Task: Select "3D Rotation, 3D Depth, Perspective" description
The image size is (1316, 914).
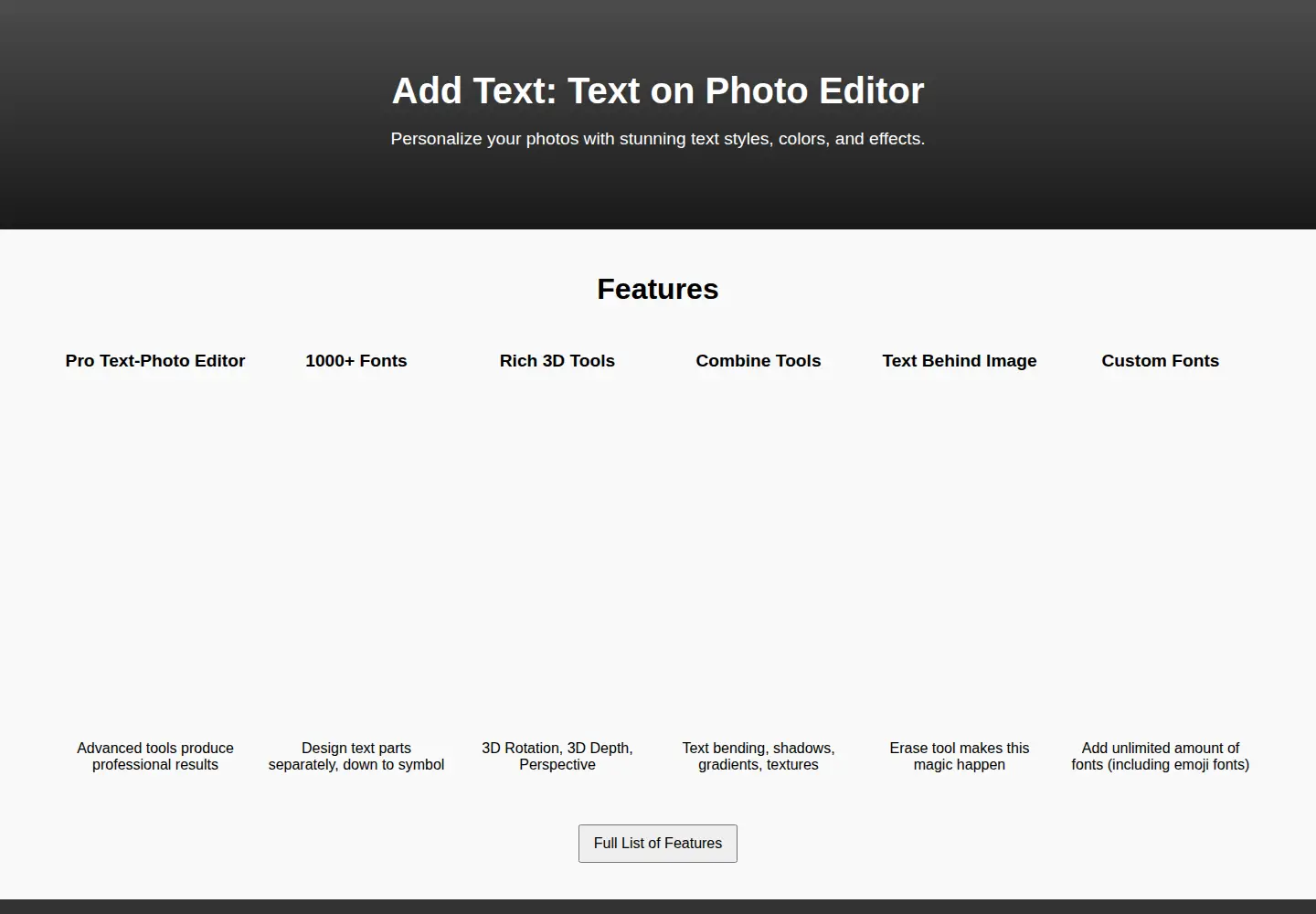Action: [x=557, y=757]
